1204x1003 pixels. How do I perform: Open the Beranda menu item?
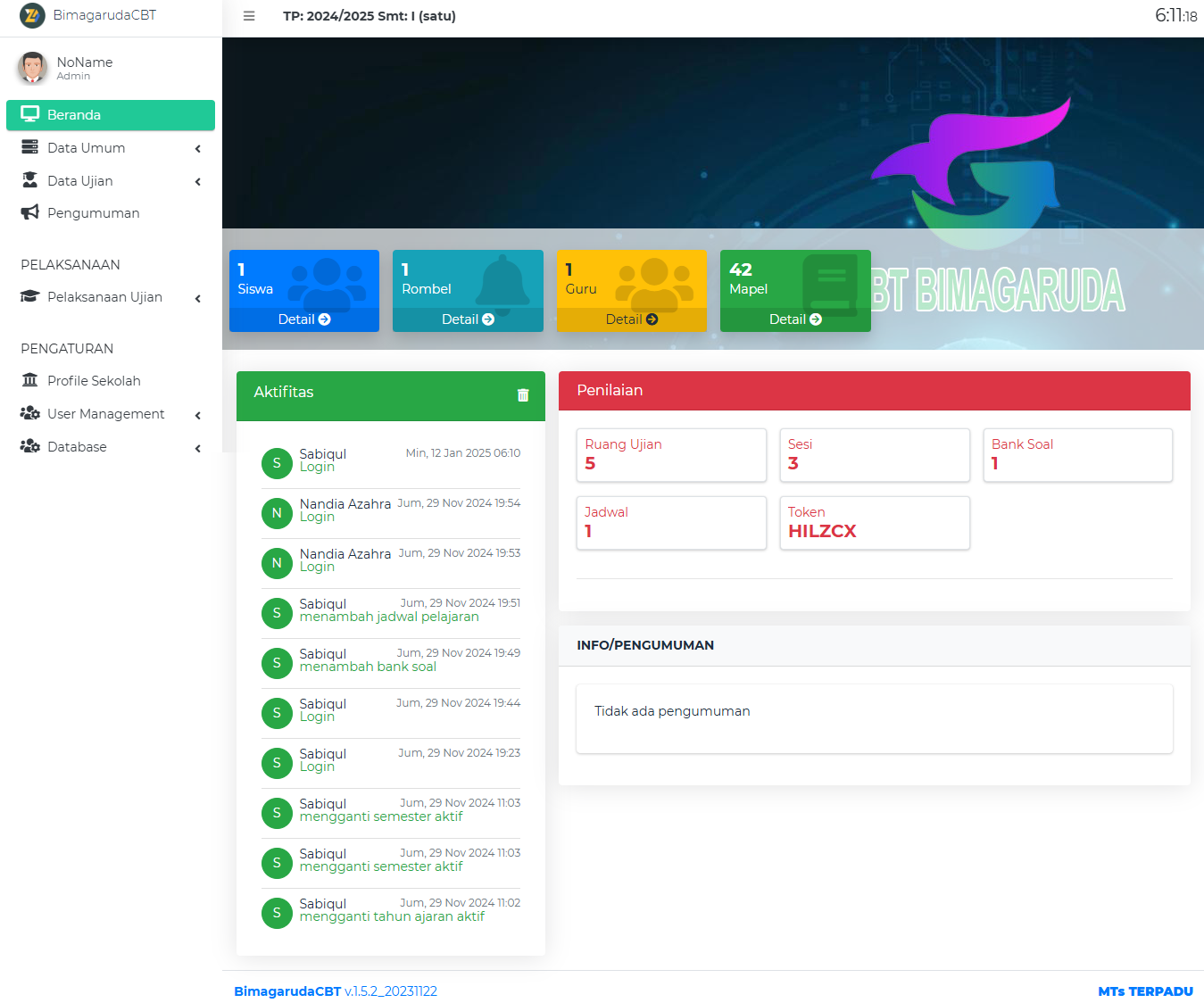click(x=111, y=115)
